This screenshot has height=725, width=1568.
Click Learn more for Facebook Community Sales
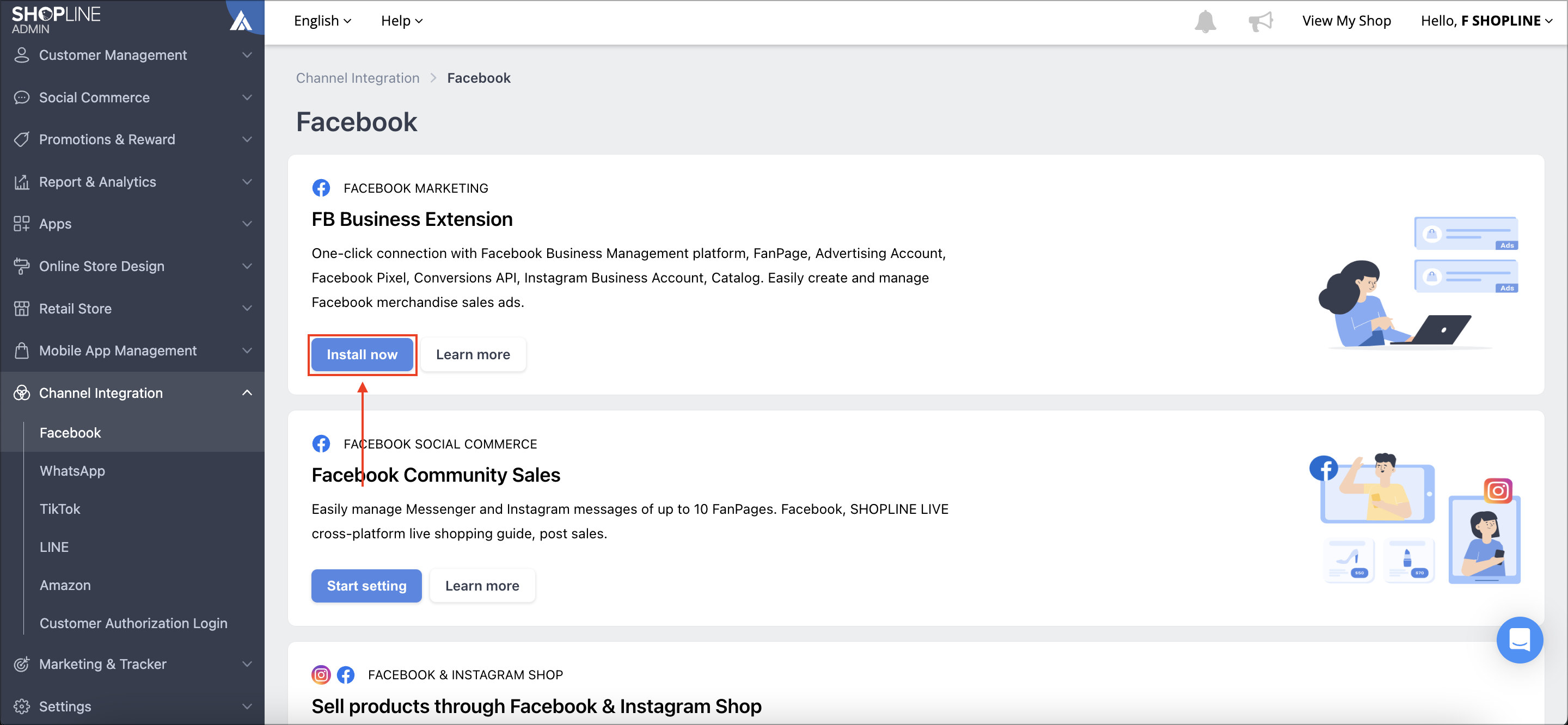coord(482,586)
